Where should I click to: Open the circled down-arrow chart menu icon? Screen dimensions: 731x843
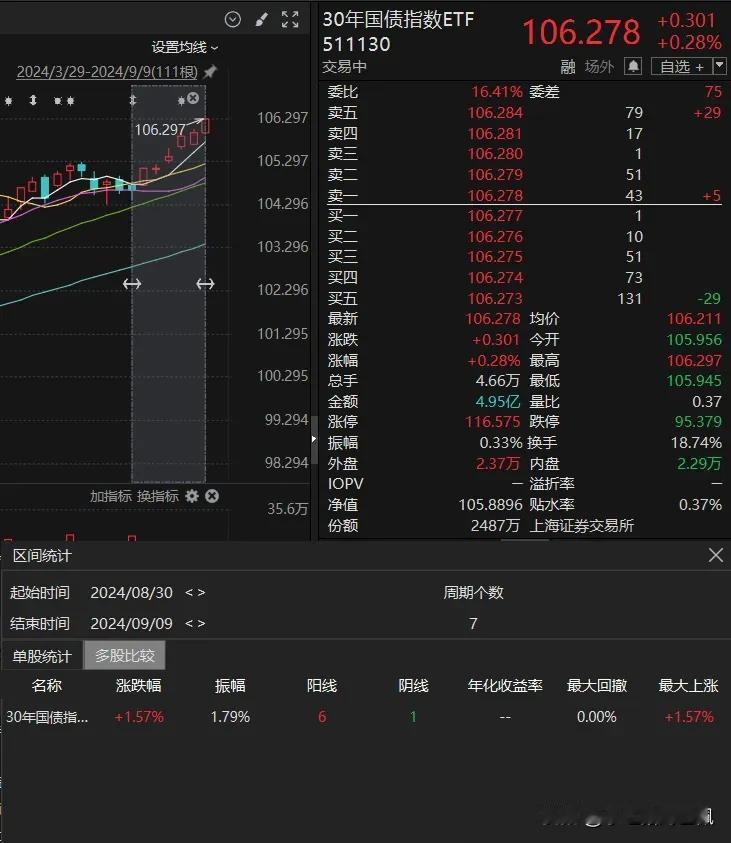click(x=233, y=20)
